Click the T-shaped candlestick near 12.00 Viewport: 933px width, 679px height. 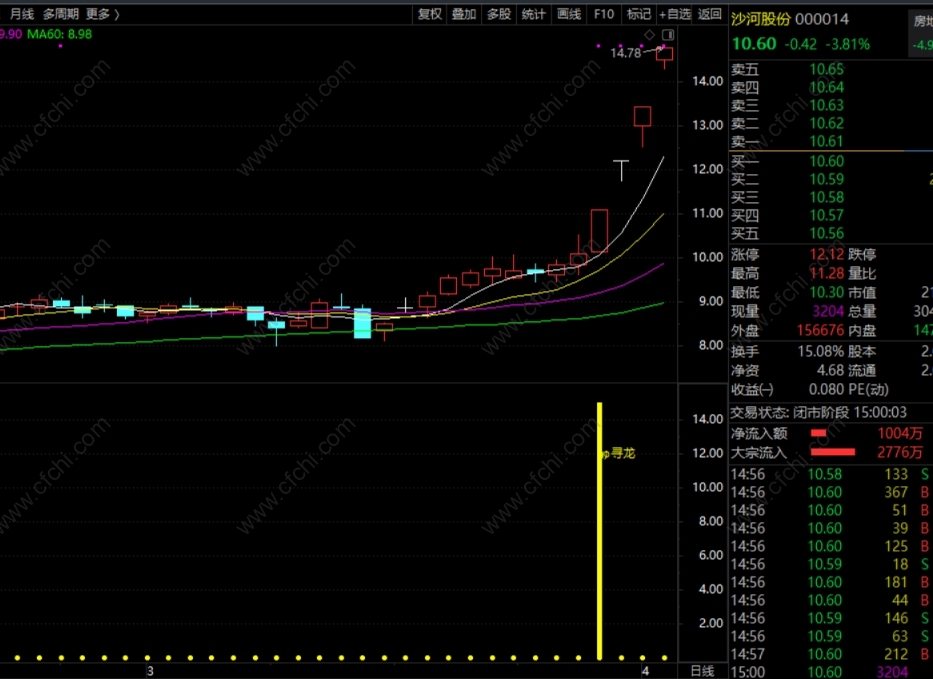621,170
